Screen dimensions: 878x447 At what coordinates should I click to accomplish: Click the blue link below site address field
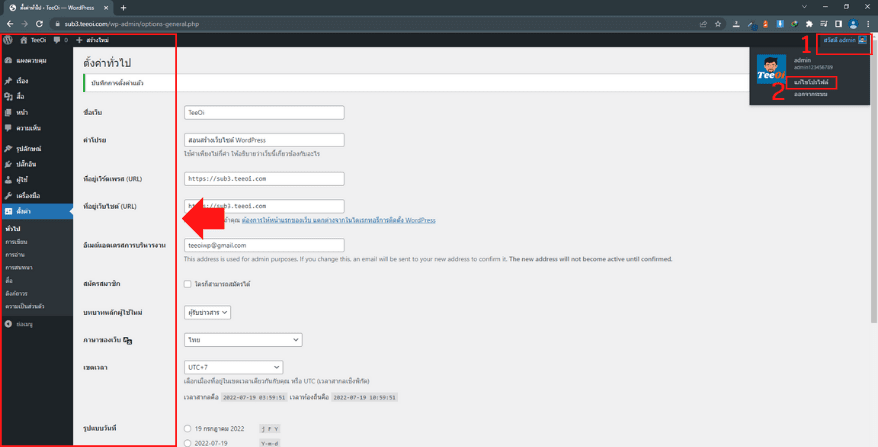[x=339, y=220]
